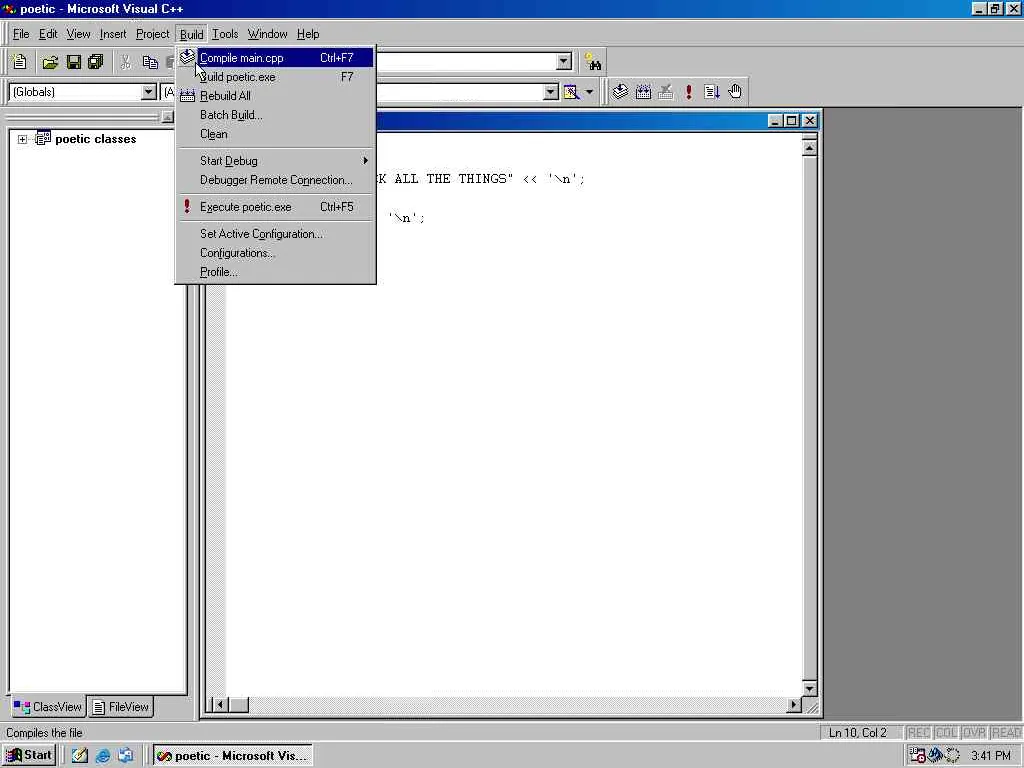This screenshot has width=1024, height=768.
Task: Click the Start button on the taskbar
Action: click(x=29, y=756)
